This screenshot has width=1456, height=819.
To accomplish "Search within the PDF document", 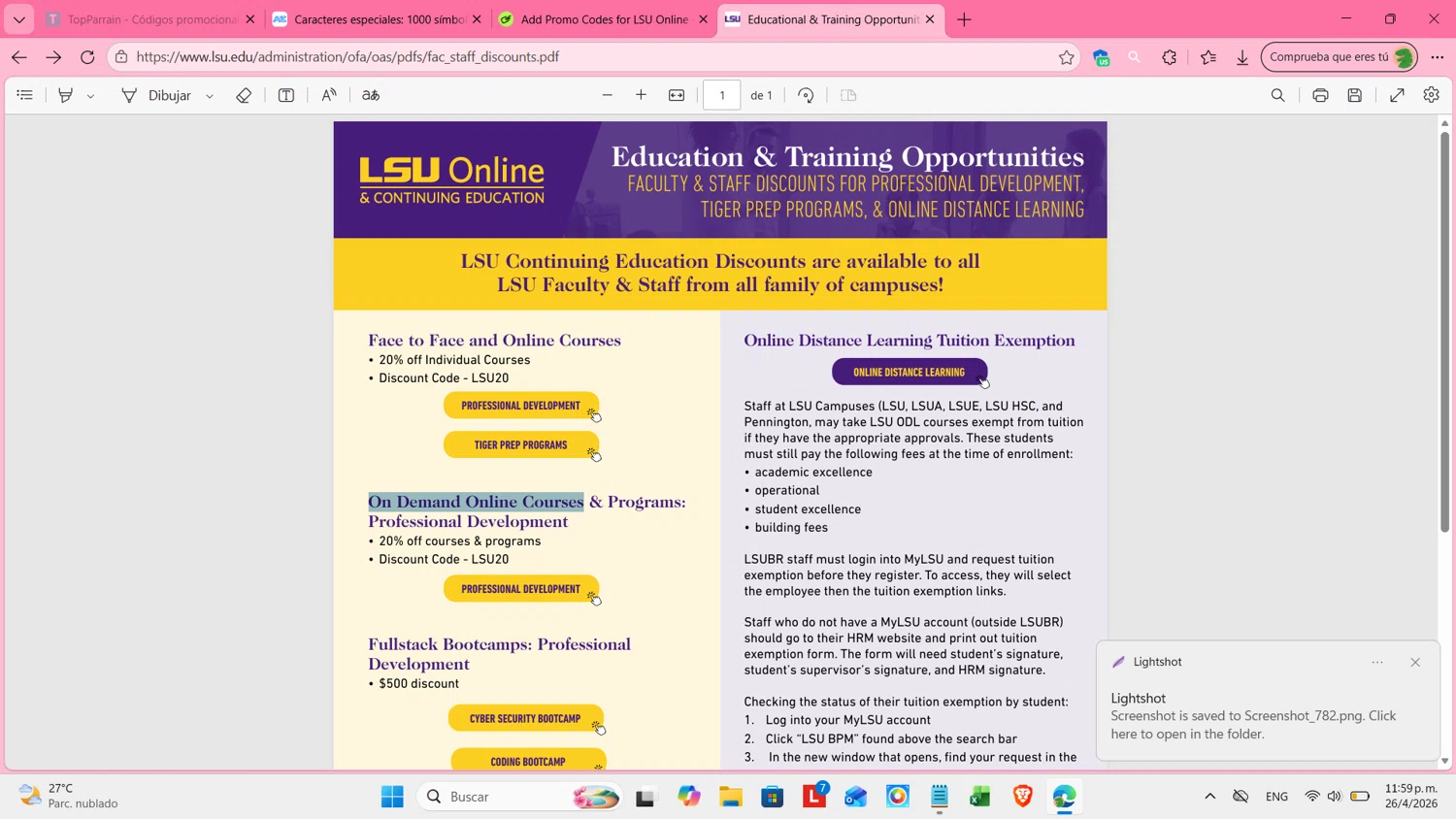I will 1278,95.
